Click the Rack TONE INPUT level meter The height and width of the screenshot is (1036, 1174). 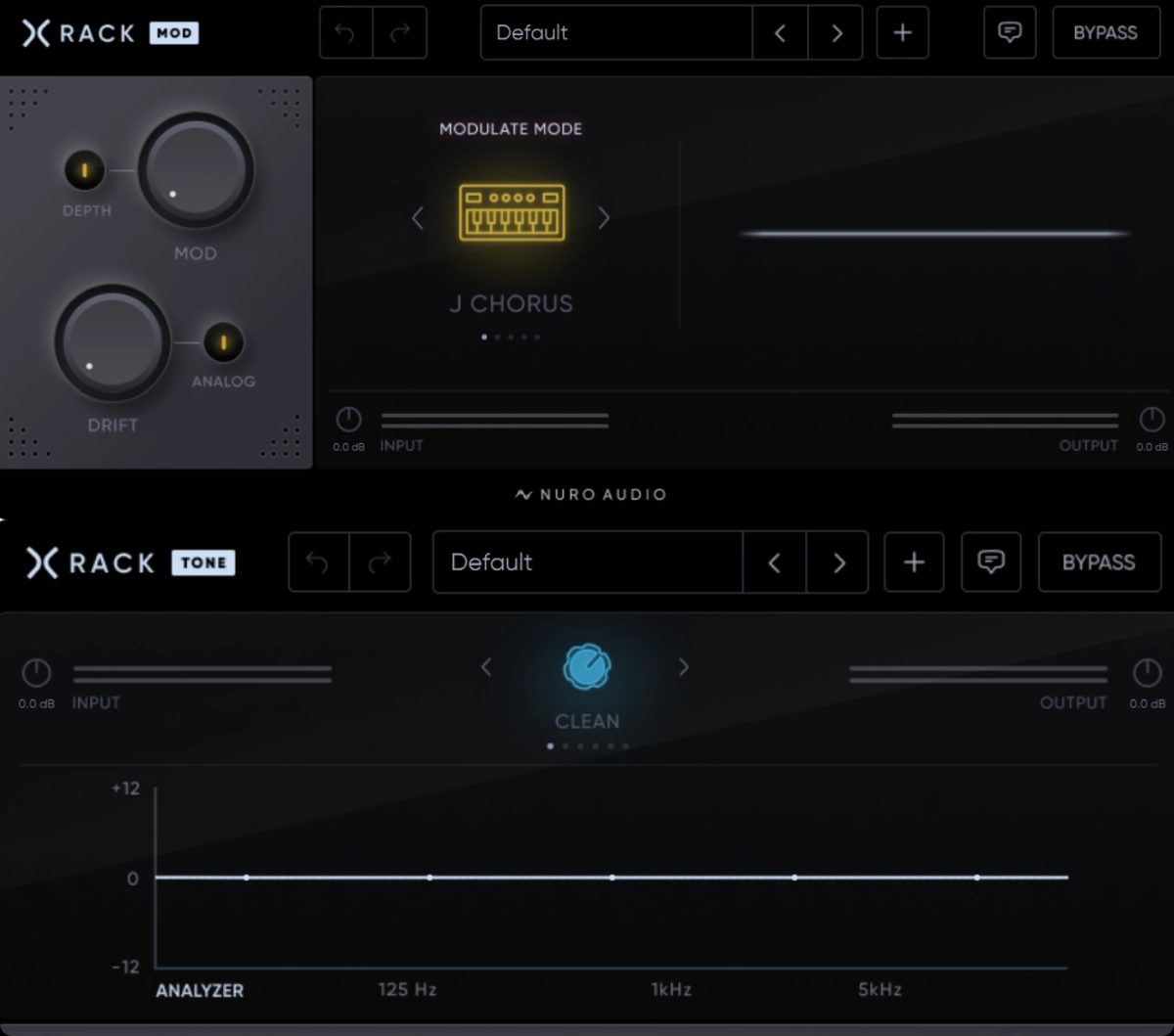203,674
